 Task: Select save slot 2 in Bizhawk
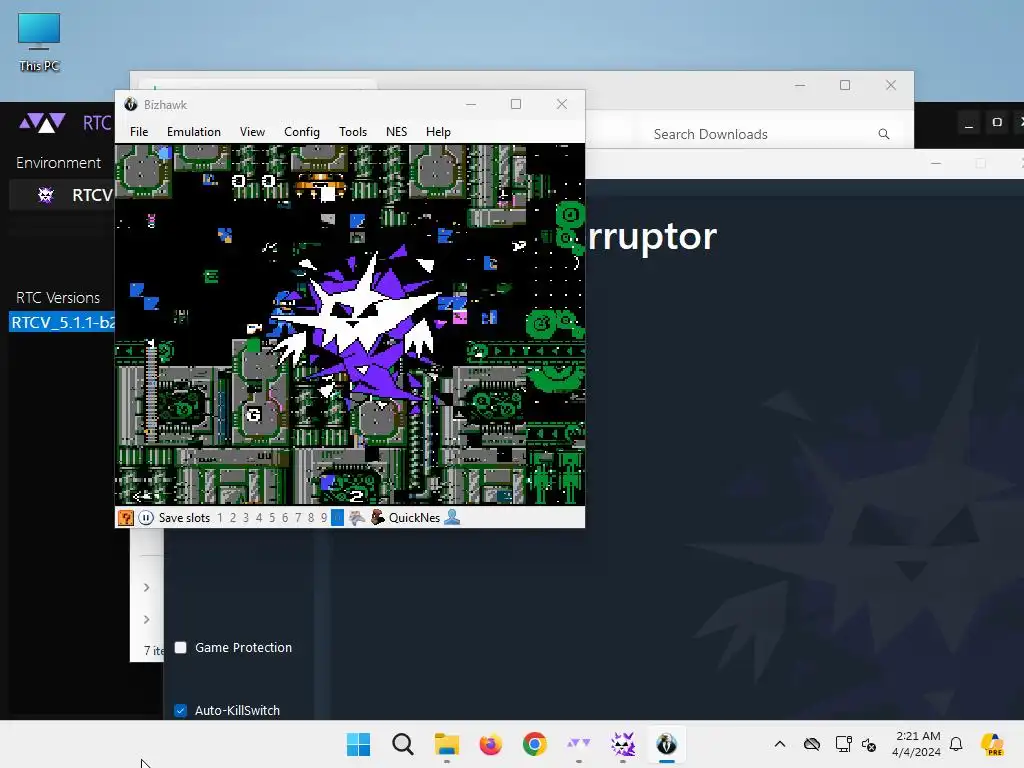click(x=233, y=518)
